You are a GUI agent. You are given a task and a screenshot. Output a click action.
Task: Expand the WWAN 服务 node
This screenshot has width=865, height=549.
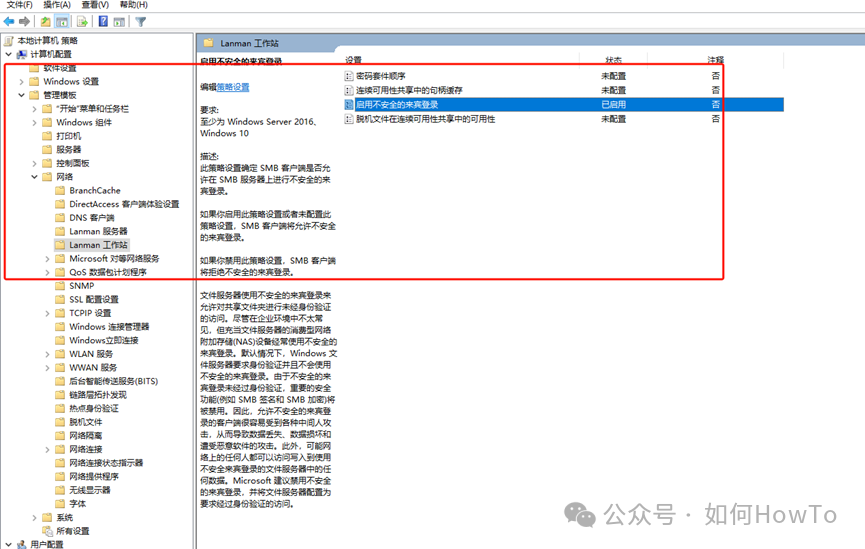pos(47,367)
